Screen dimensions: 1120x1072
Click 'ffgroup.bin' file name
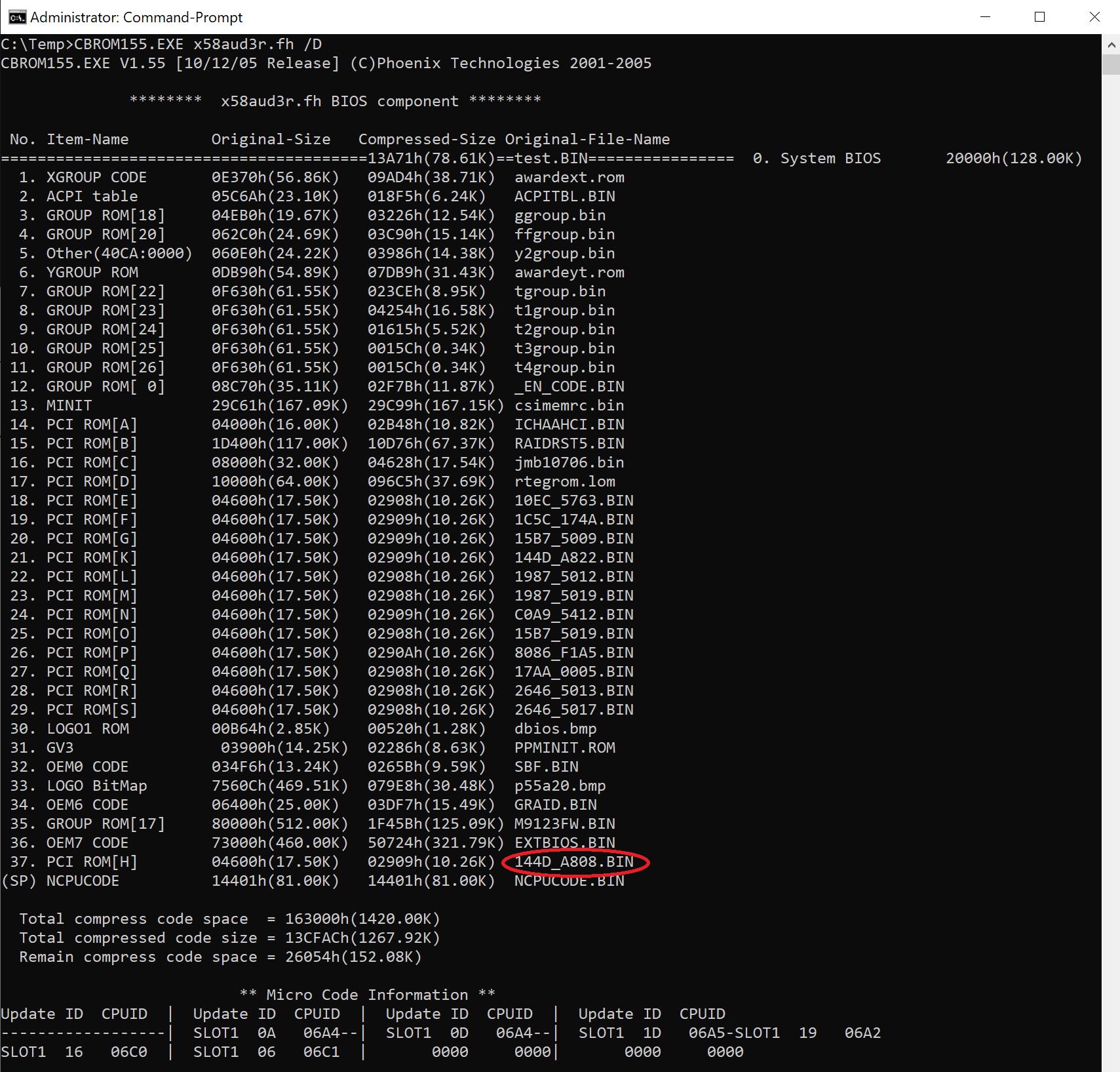[565, 234]
